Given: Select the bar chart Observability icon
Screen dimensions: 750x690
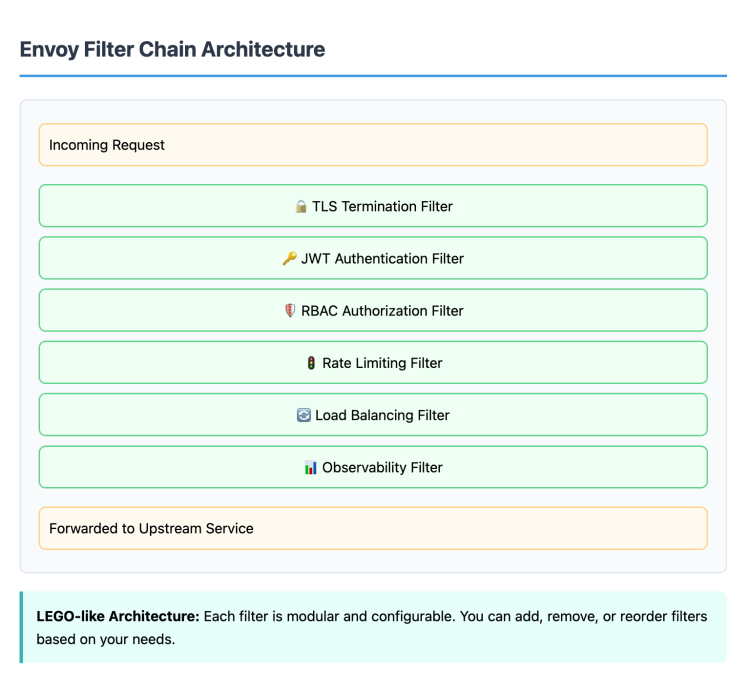Looking at the screenshot, I should tap(310, 467).
